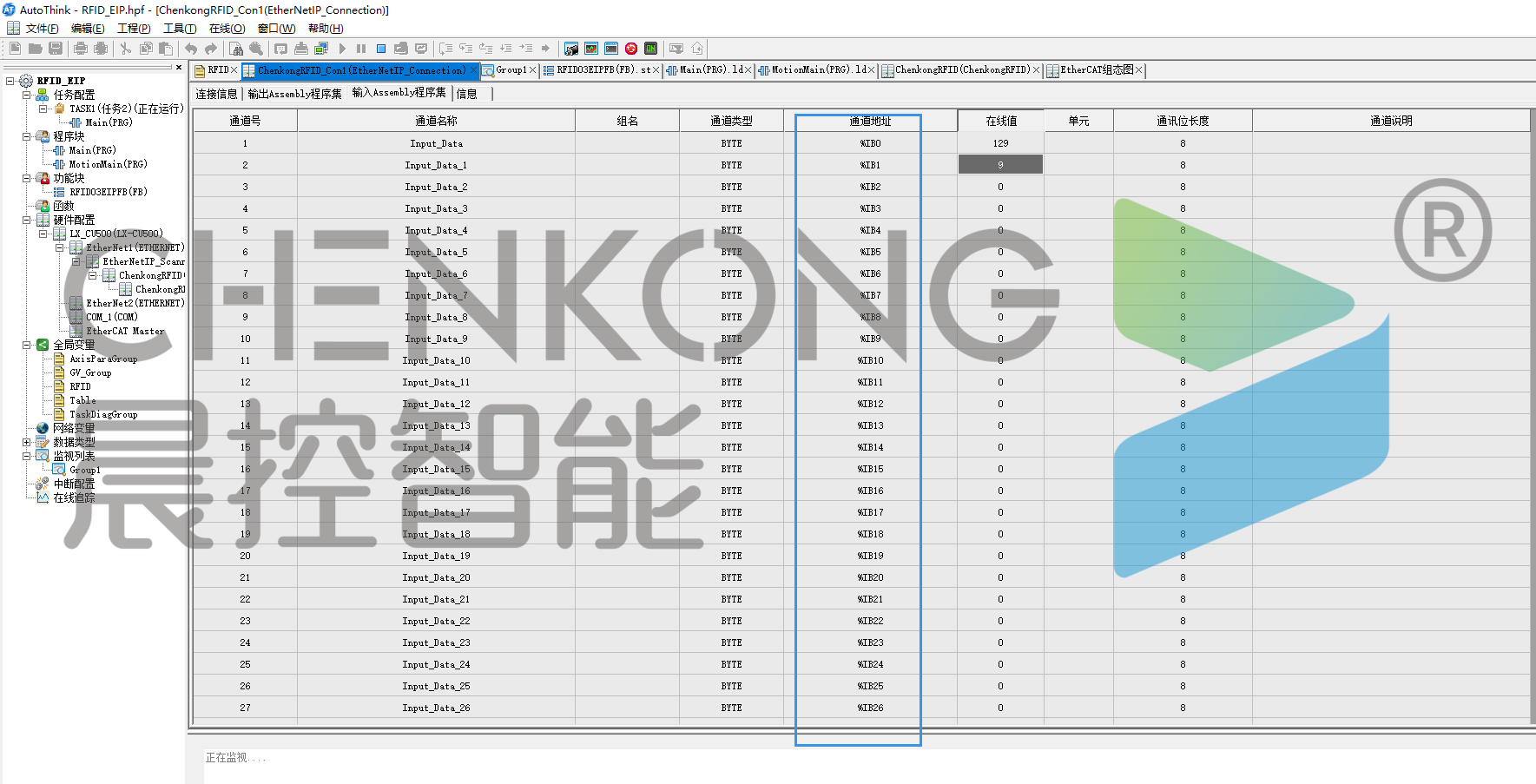Open the 编辑(E) menu
The width and height of the screenshot is (1536, 784).
tap(88, 29)
